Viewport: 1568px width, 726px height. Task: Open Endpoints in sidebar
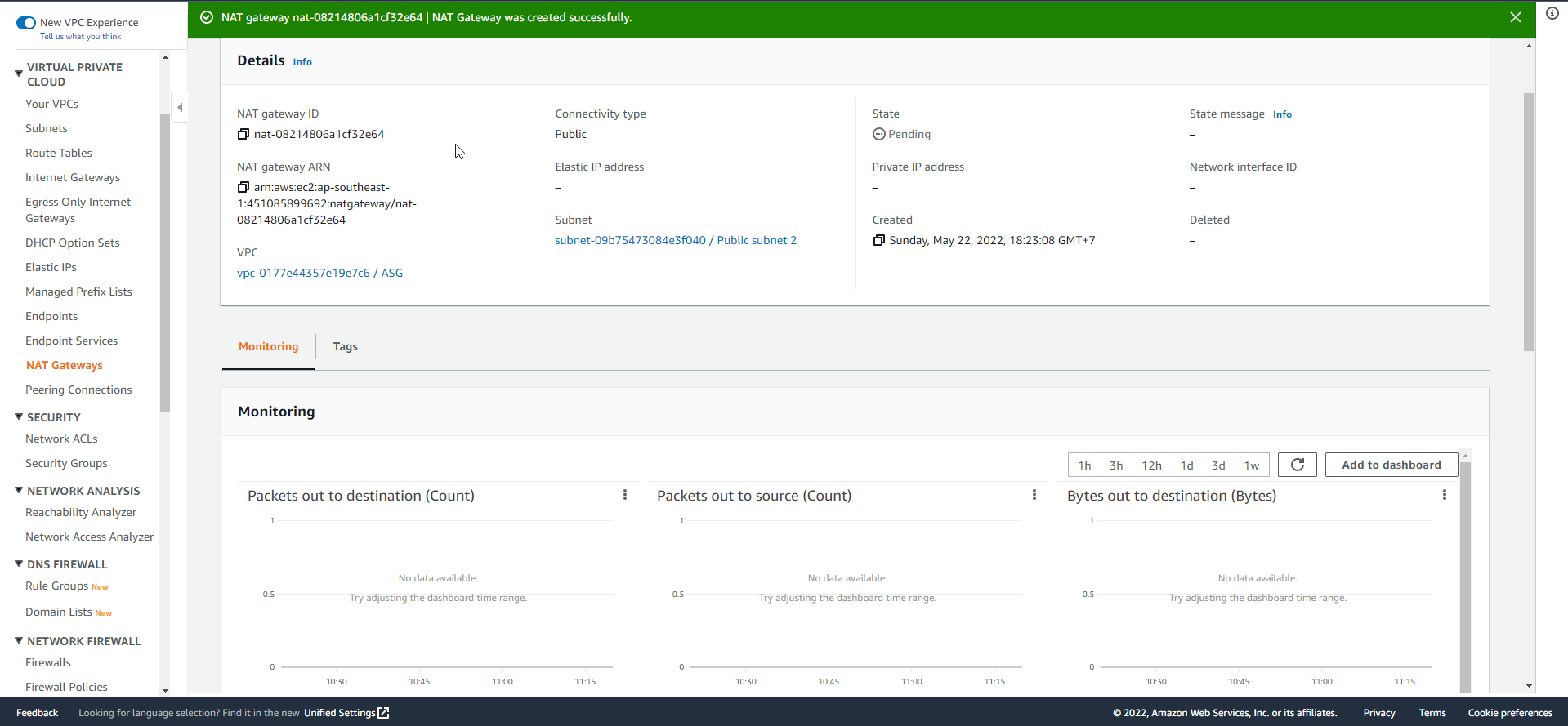(51, 316)
